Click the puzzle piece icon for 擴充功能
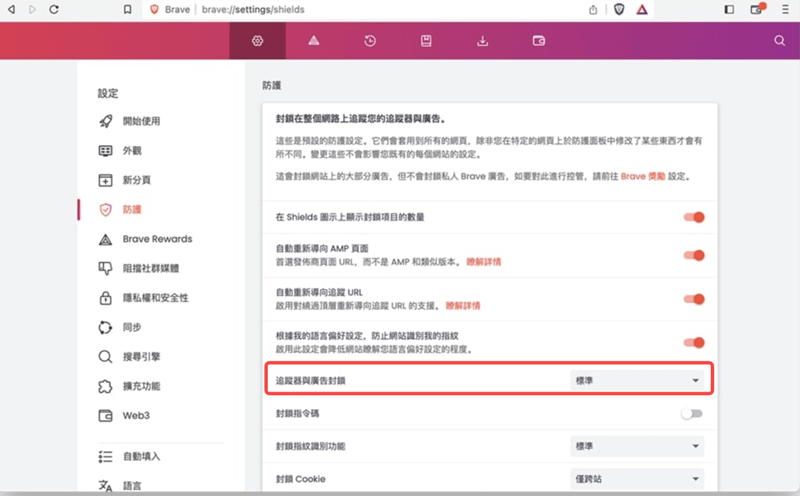Image resolution: width=800 pixels, height=496 pixels. 106,386
